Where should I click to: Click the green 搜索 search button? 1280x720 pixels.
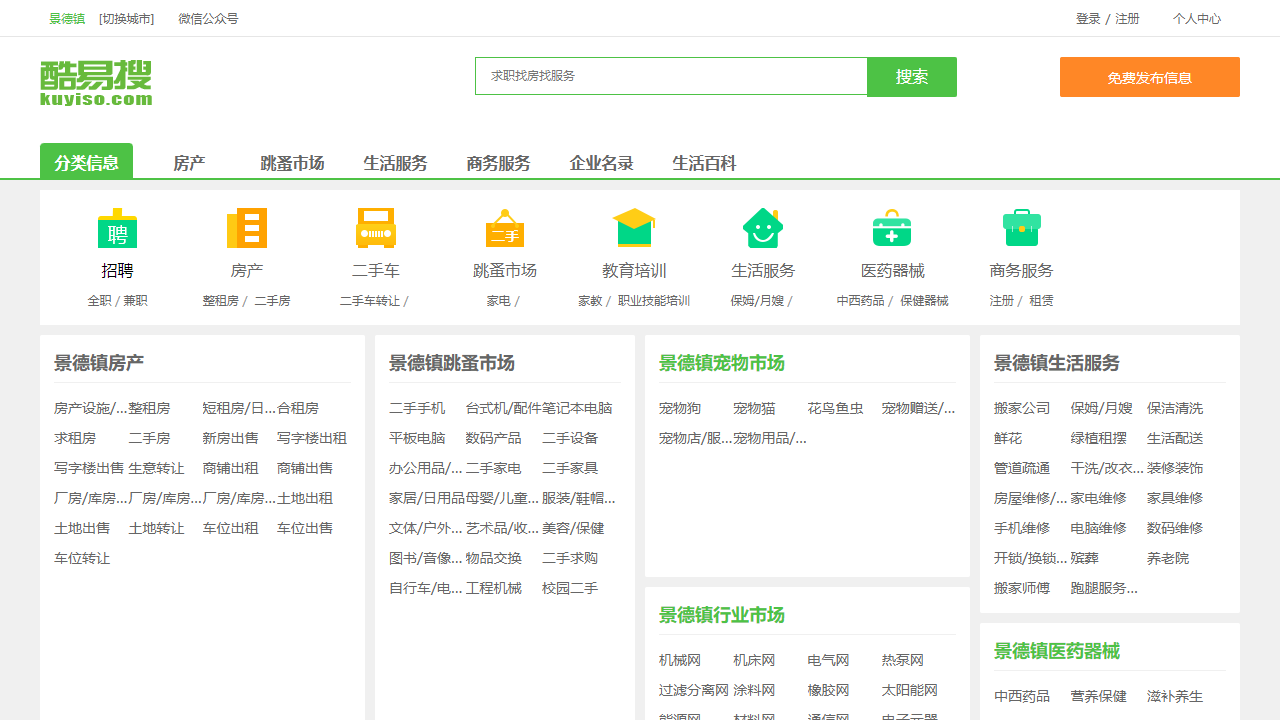click(x=911, y=76)
